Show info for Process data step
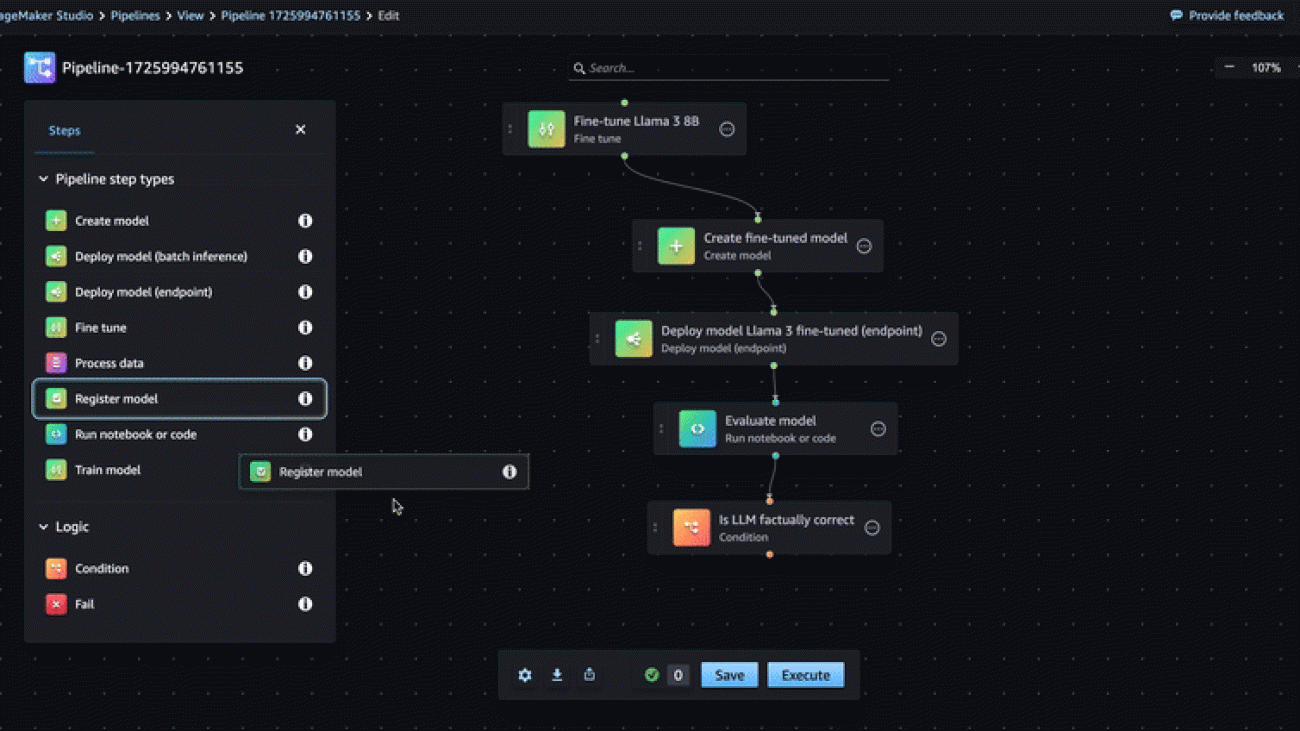Image resolution: width=1300 pixels, height=731 pixels. pos(305,363)
